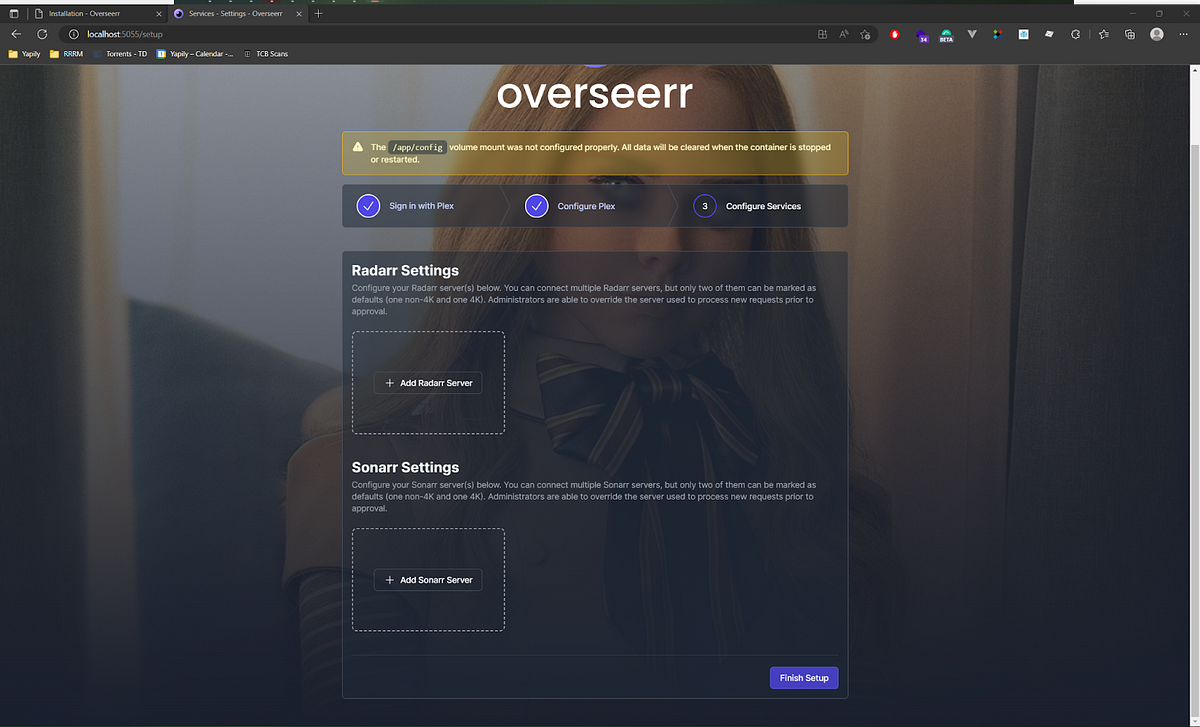Screen dimensions: 1200x727
Task: Click the warning triangle in the yellow banner
Action: [x=358, y=146]
